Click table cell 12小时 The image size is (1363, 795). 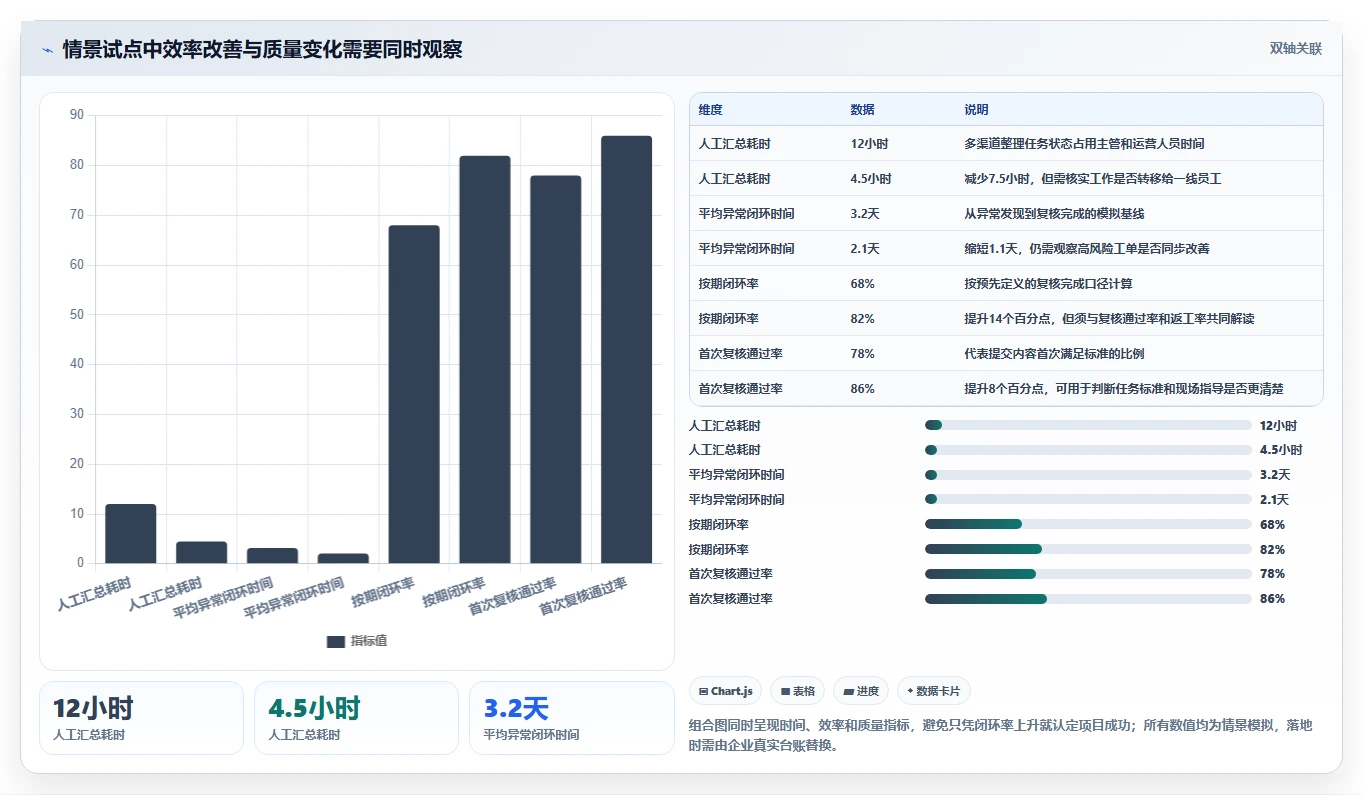click(869, 144)
